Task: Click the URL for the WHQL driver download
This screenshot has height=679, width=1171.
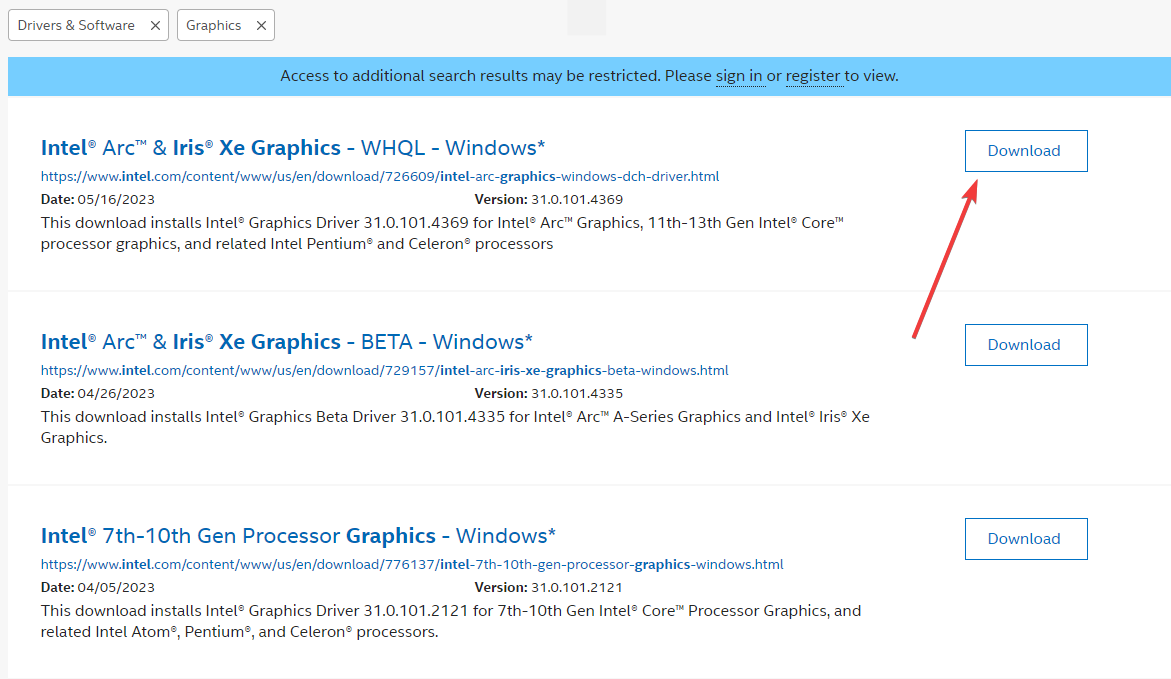Action: pyautogui.click(x=379, y=176)
